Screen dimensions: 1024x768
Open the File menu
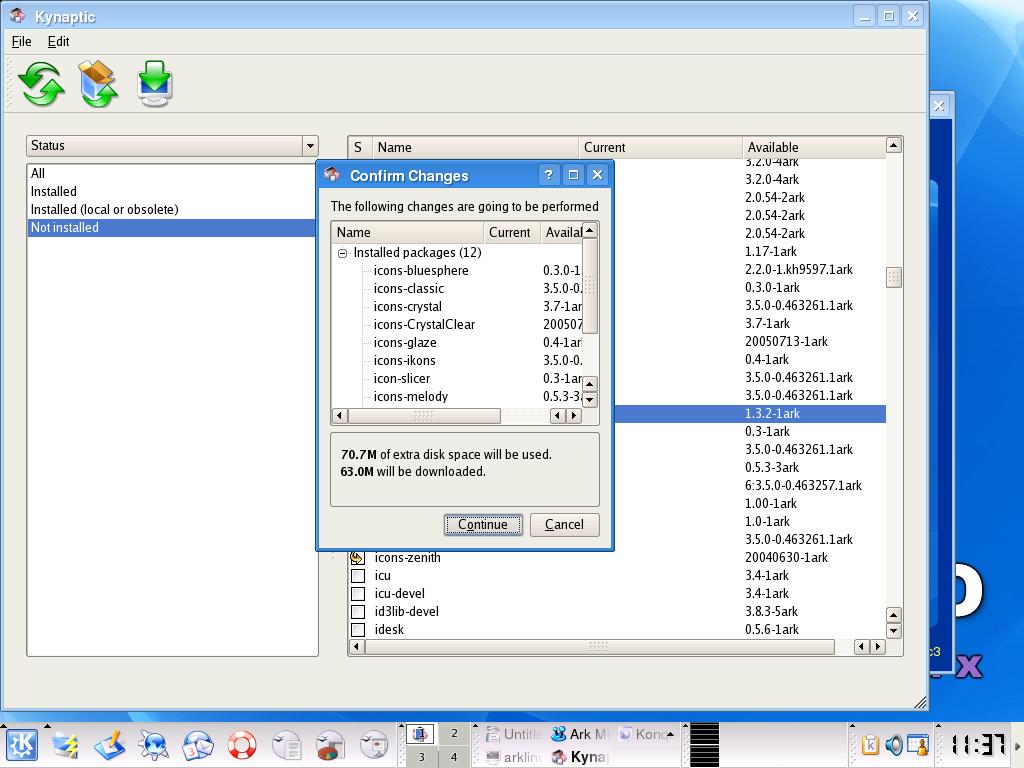pos(22,41)
